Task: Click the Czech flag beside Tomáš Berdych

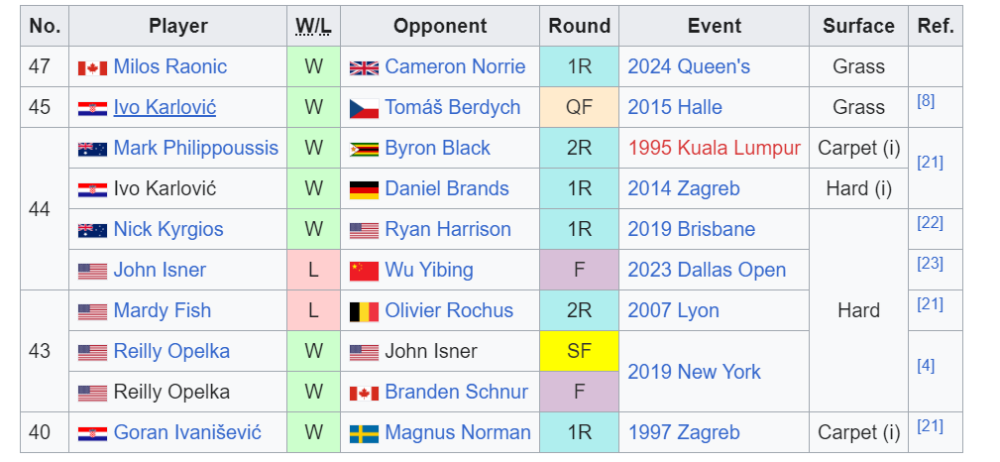Action: [x=363, y=109]
